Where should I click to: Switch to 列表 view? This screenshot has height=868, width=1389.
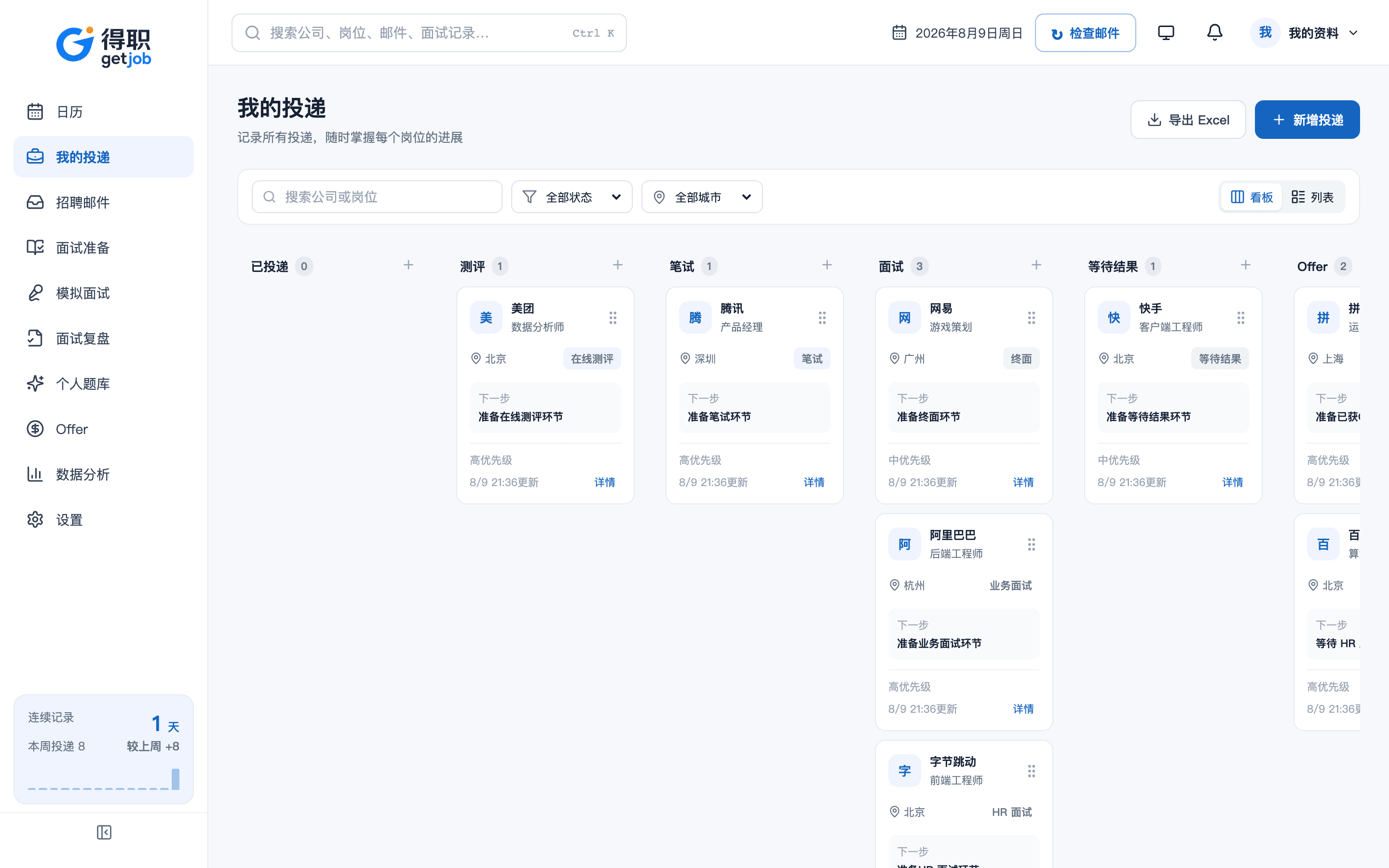(1312, 197)
